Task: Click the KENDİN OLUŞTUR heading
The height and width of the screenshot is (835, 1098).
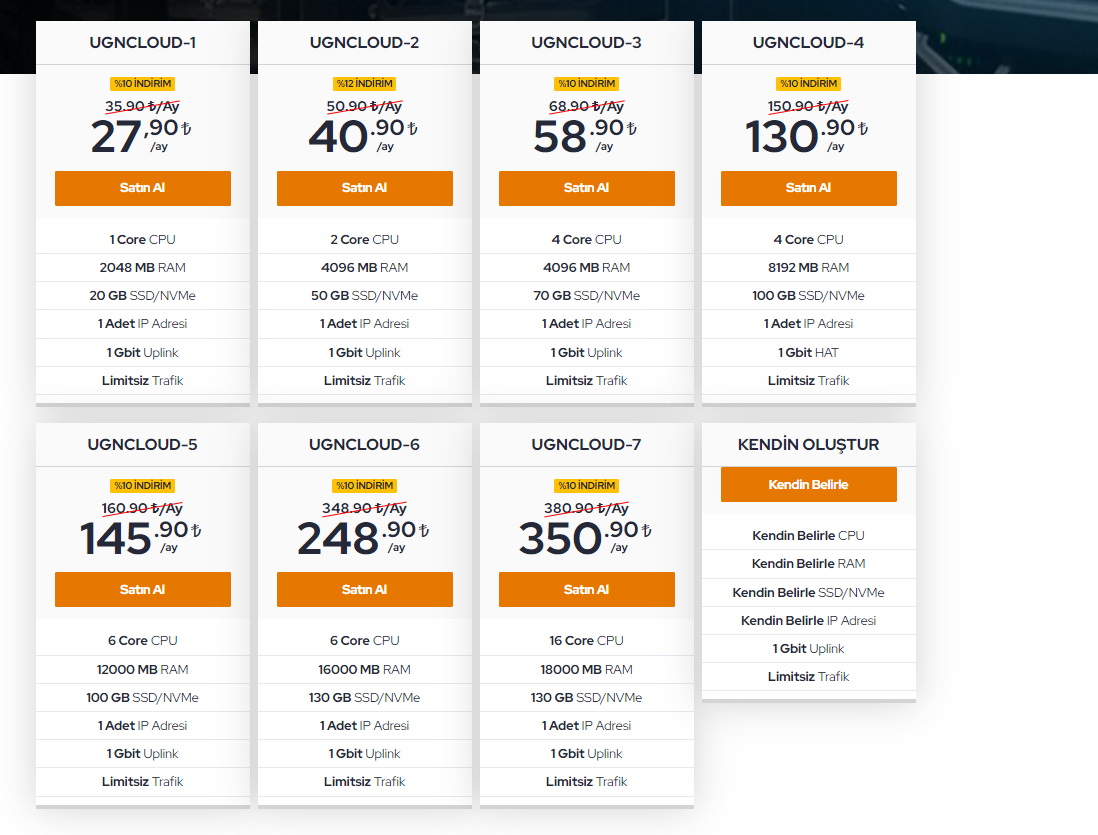Action: coord(809,445)
